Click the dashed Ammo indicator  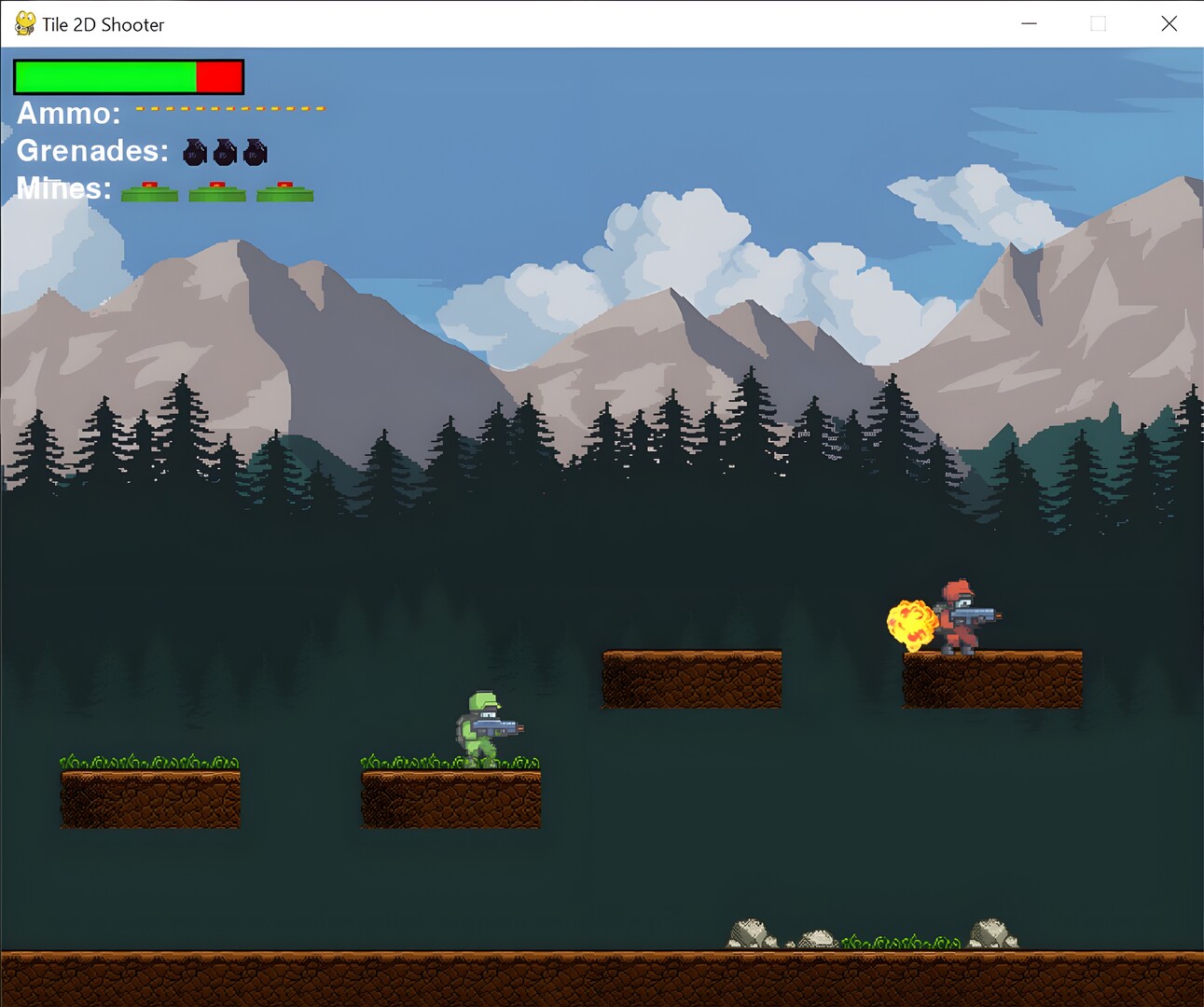[x=230, y=108]
